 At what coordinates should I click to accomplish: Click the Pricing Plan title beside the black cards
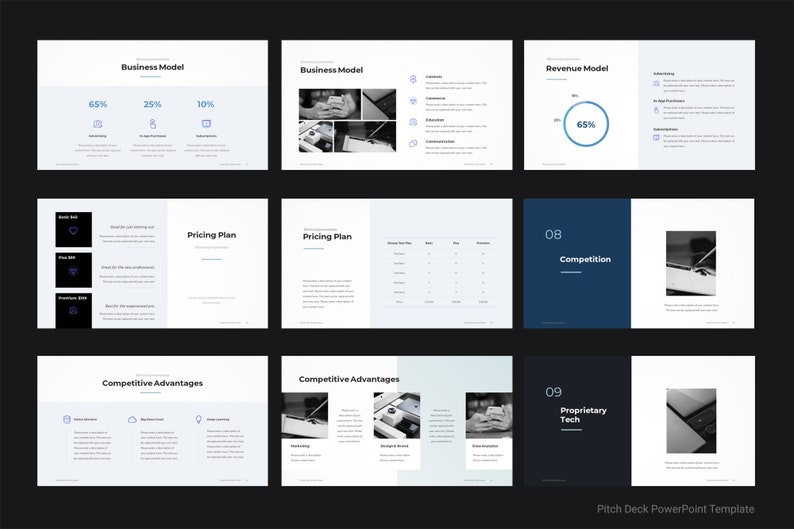pos(212,235)
